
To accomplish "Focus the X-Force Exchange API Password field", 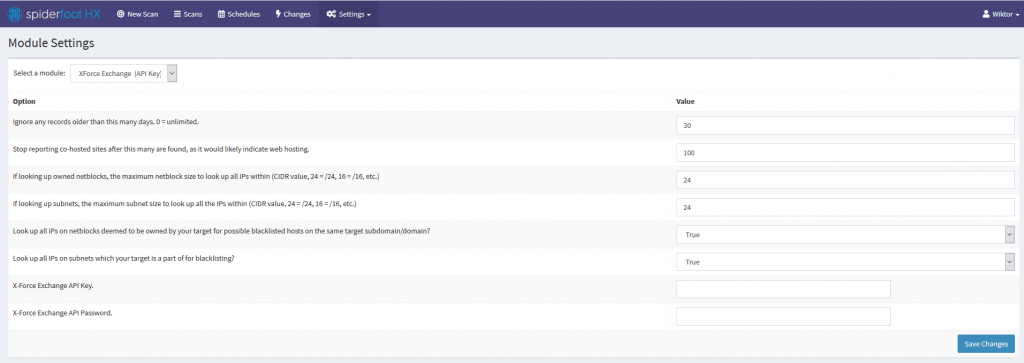I will tap(783, 317).
